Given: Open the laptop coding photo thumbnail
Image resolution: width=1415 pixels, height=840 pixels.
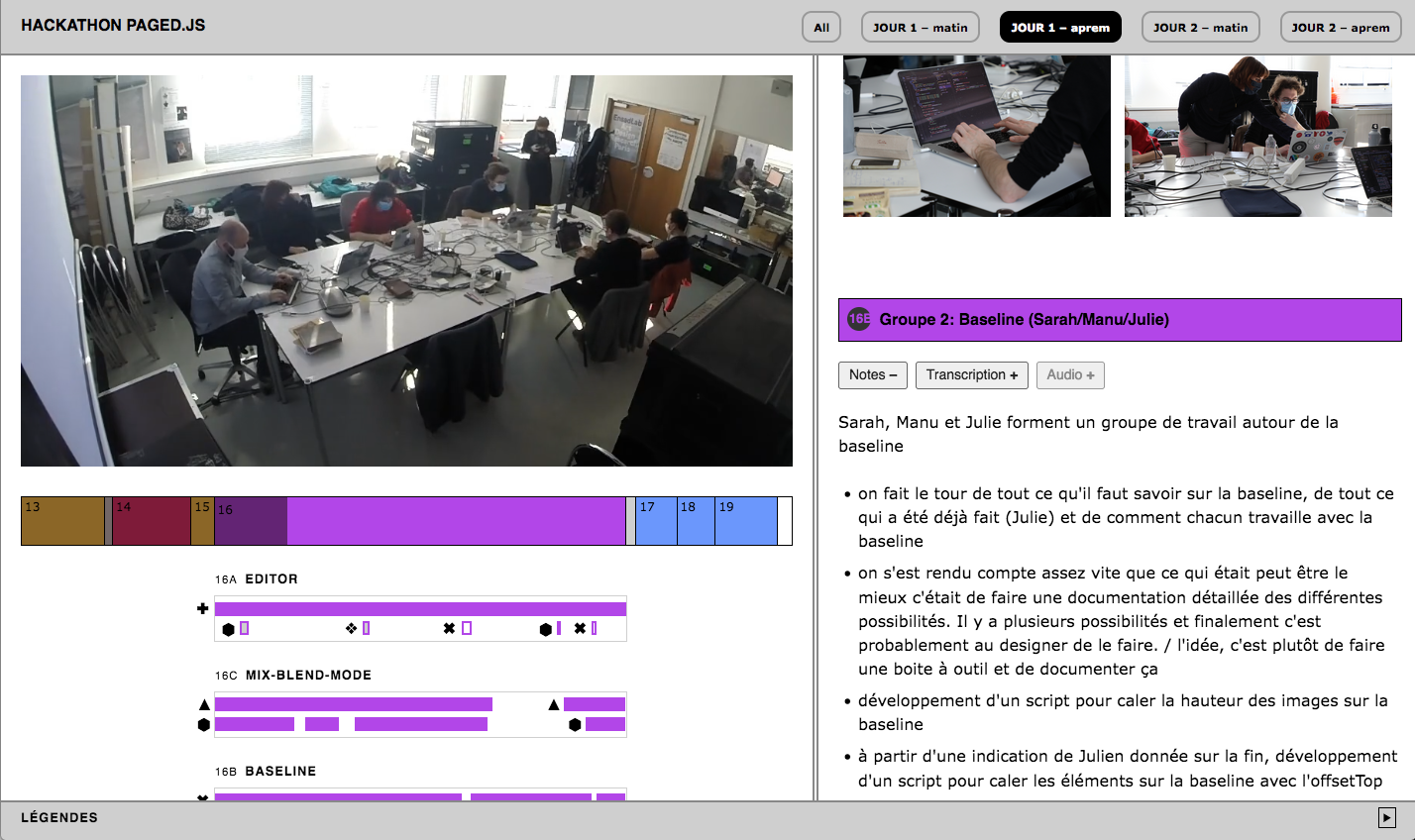Looking at the screenshot, I should pos(976,136).
